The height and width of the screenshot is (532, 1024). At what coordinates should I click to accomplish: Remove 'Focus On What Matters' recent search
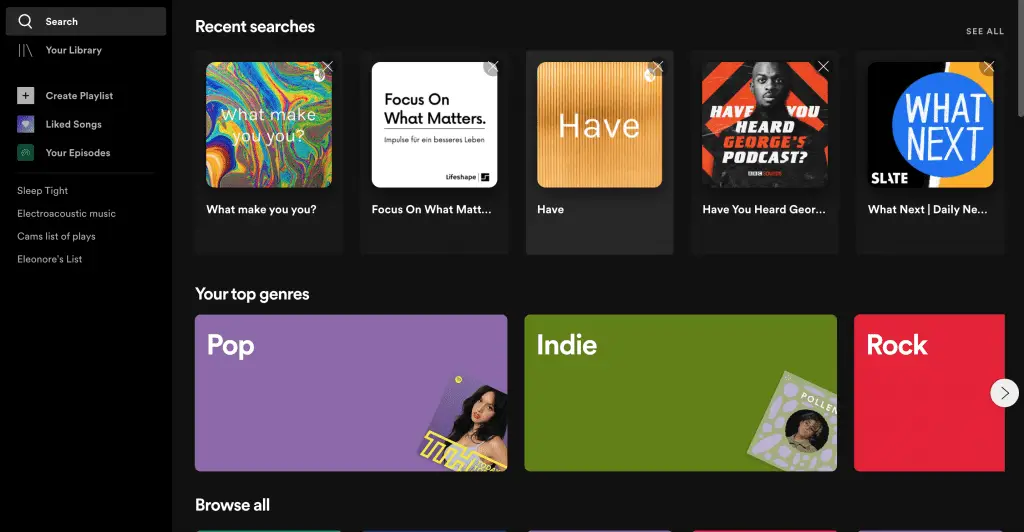(492, 67)
